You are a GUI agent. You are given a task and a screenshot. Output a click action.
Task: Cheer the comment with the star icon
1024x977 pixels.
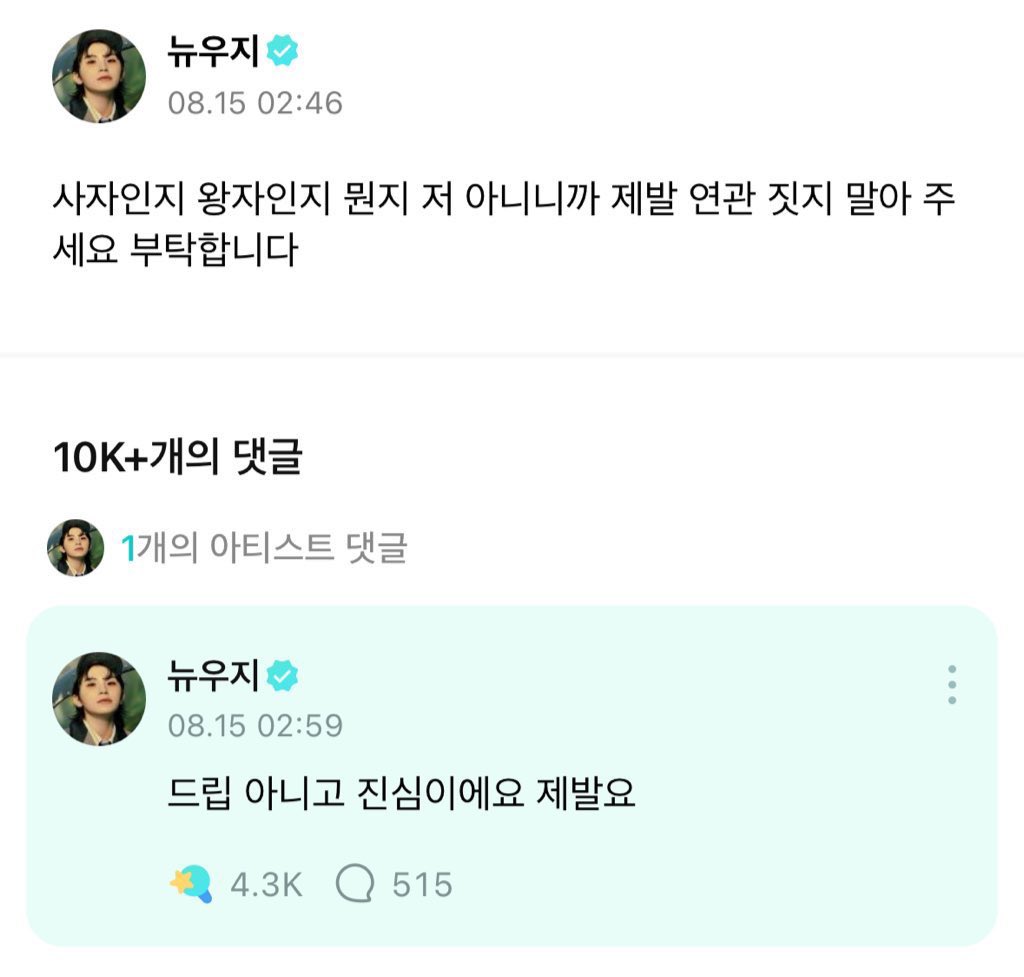tap(191, 883)
